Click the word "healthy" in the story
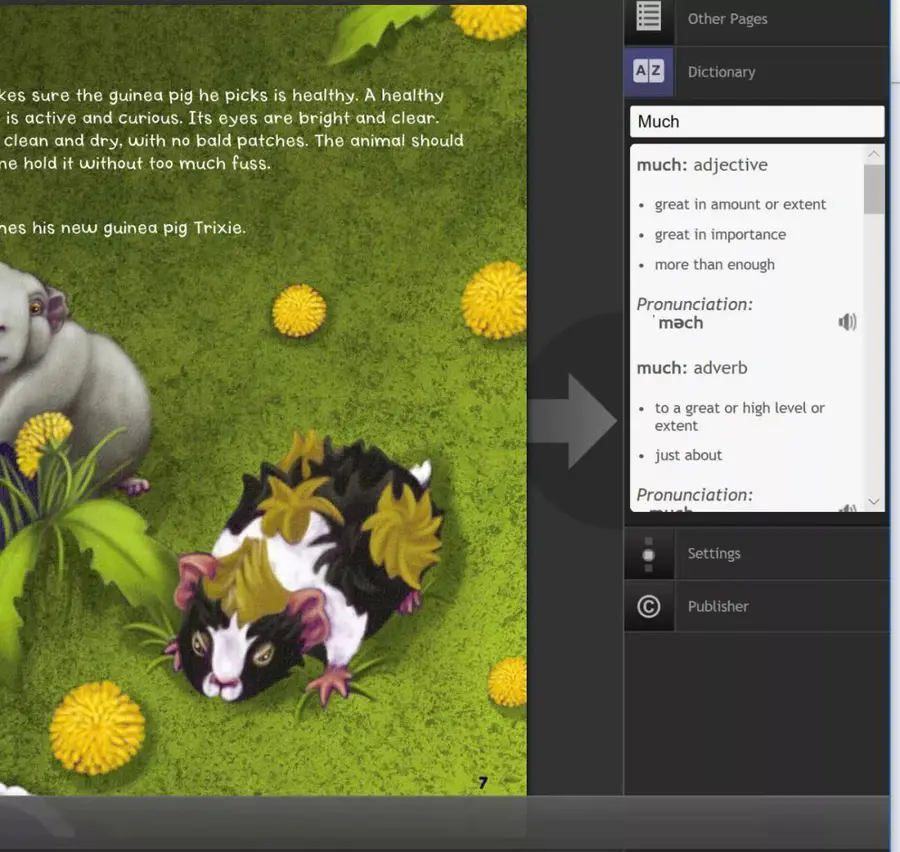The width and height of the screenshot is (900, 852). [x=412, y=96]
